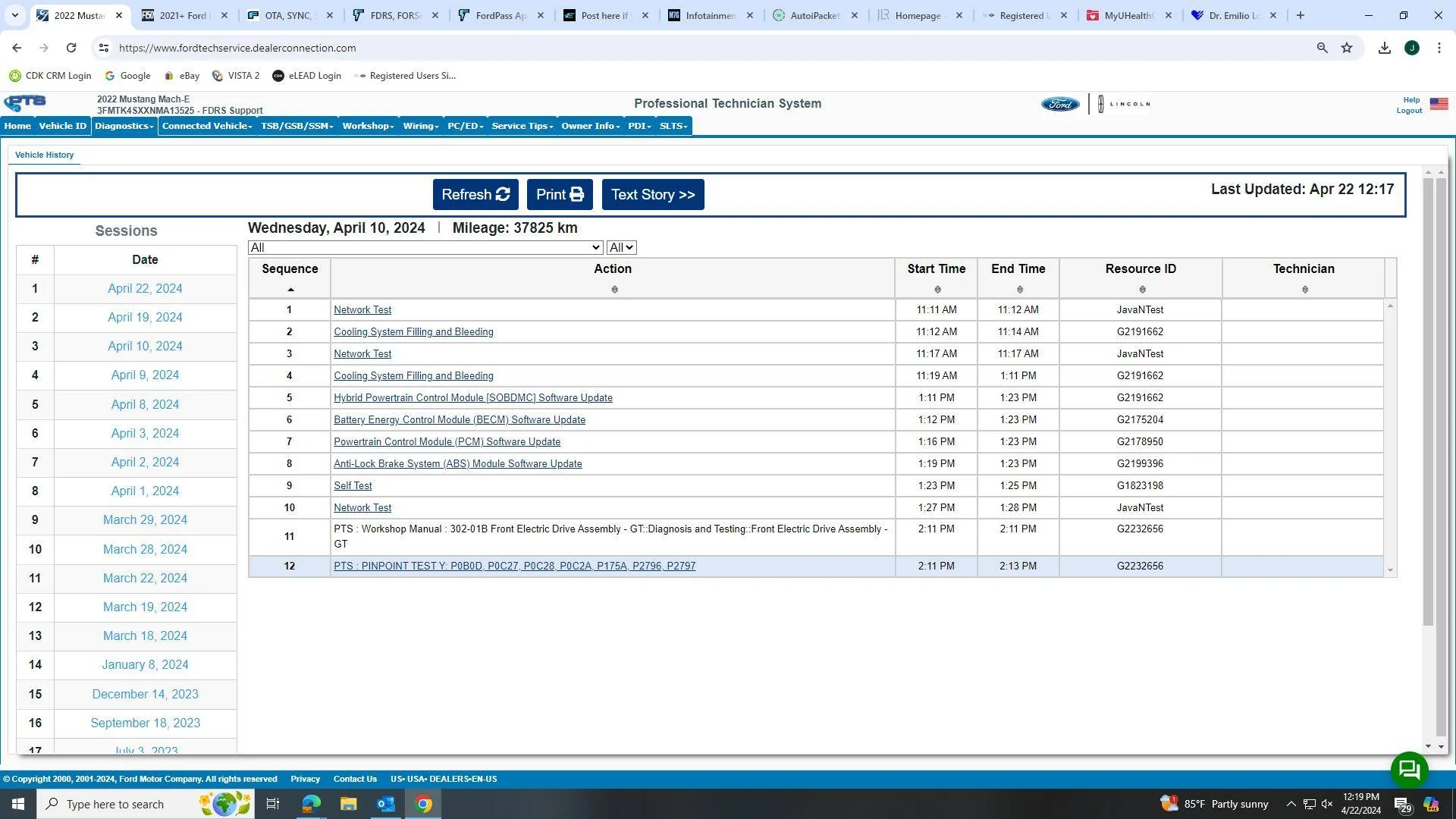1456x819 pixels.
Task: Open the Privacy footer link
Action: click(x=305, y=780)
